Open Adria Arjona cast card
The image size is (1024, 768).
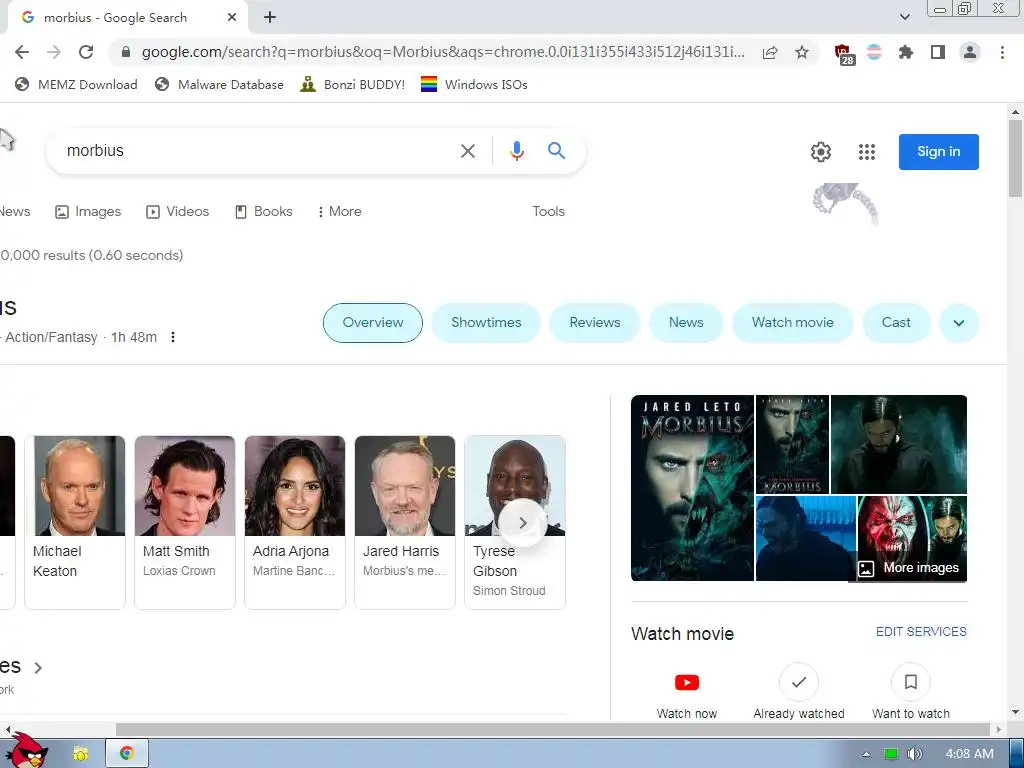coord(295,522)
